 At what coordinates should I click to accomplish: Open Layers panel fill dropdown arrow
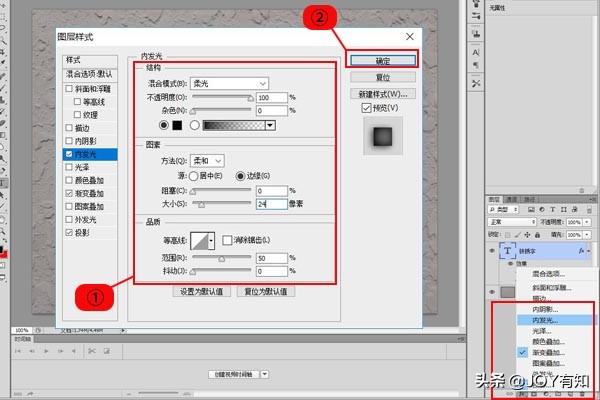(x=587, y=235)
